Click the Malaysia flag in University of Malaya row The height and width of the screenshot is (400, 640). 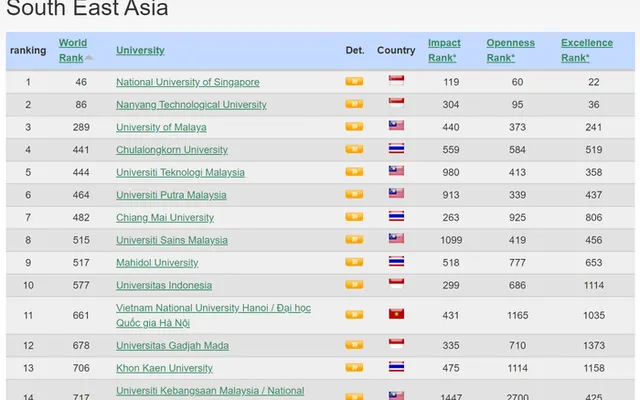click(396, 125)
